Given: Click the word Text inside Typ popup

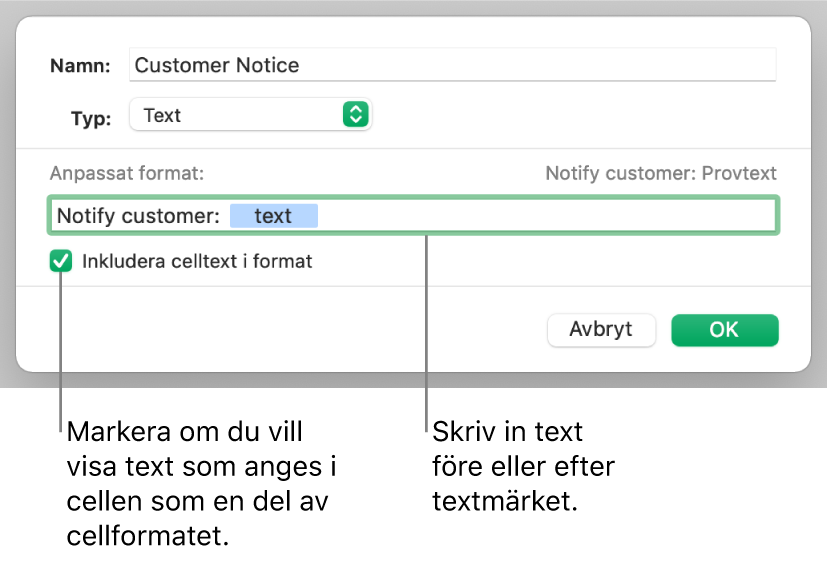Looking at the screenshot, I should pos(162,115).
